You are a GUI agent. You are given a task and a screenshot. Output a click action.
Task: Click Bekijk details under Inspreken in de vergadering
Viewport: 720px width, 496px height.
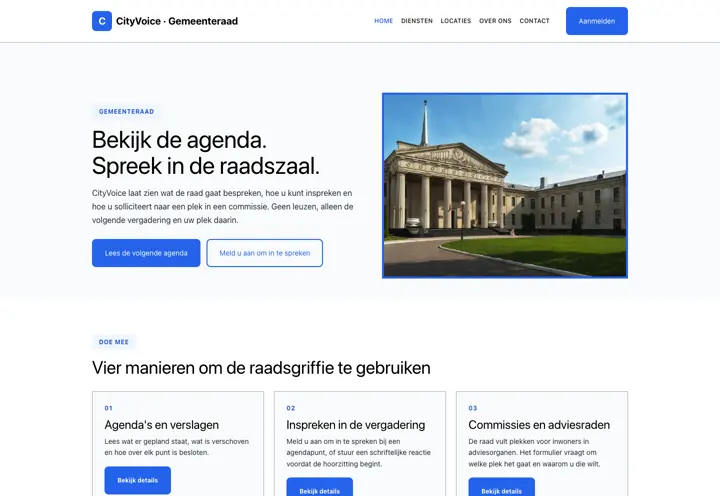(x=320, y=487)
